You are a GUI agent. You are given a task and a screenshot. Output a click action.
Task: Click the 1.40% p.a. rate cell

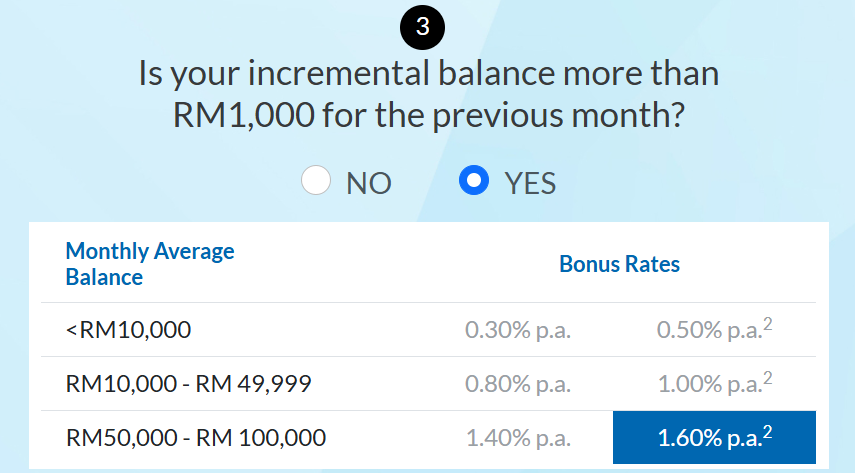point(517,438)
